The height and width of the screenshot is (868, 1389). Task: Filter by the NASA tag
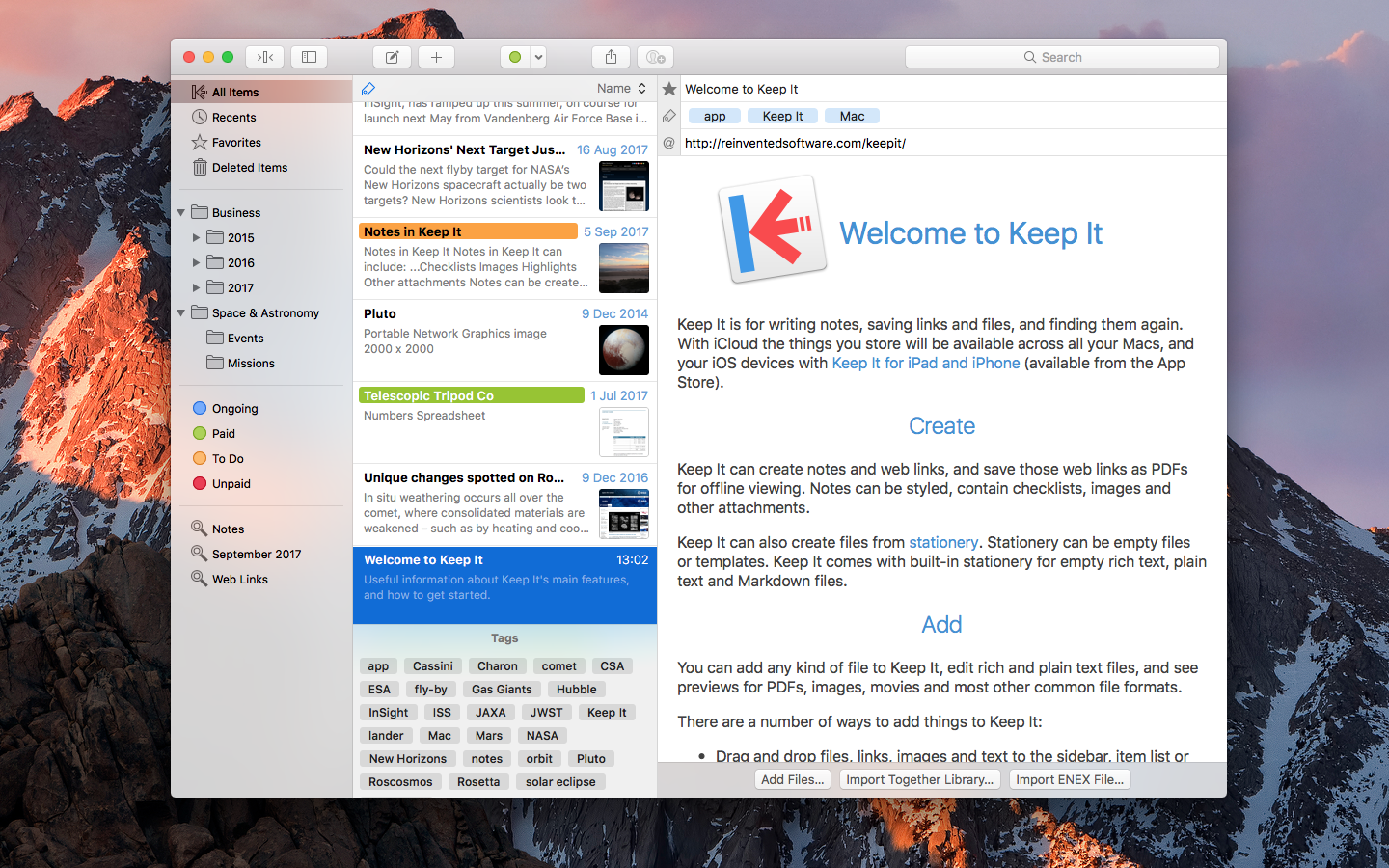point(542,736)
